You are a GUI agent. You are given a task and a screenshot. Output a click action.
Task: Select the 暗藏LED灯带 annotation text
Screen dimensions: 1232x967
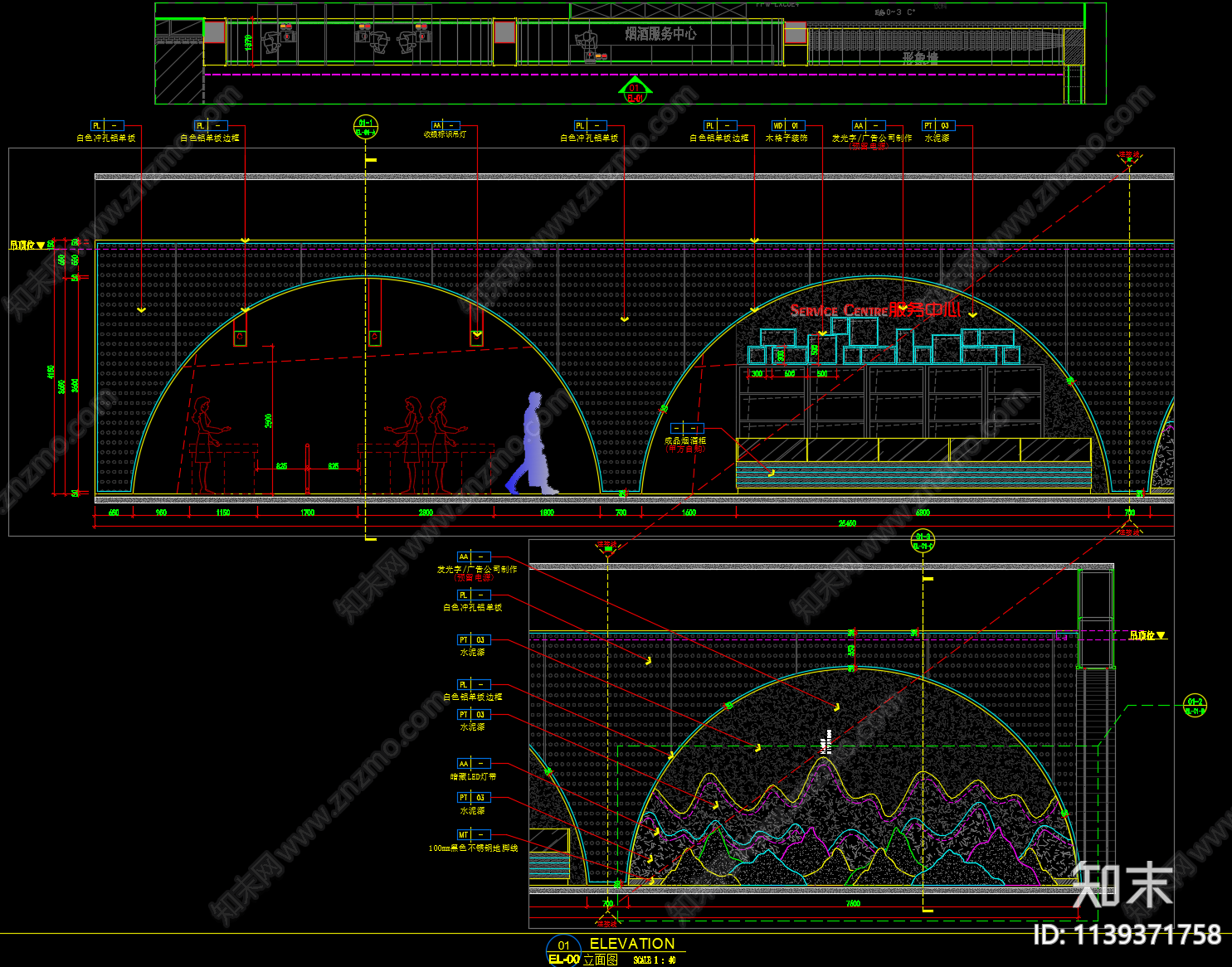coord(473,777)
